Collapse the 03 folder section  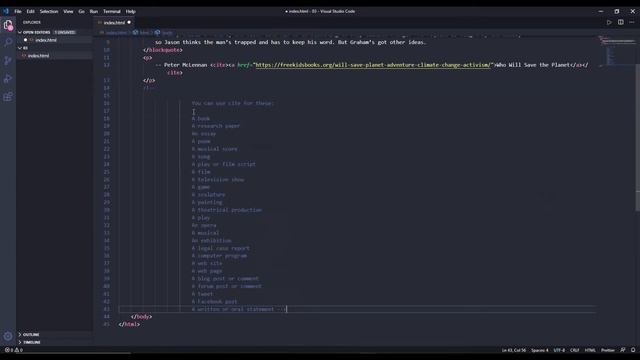pyautogui.click(x=20, y=48)
